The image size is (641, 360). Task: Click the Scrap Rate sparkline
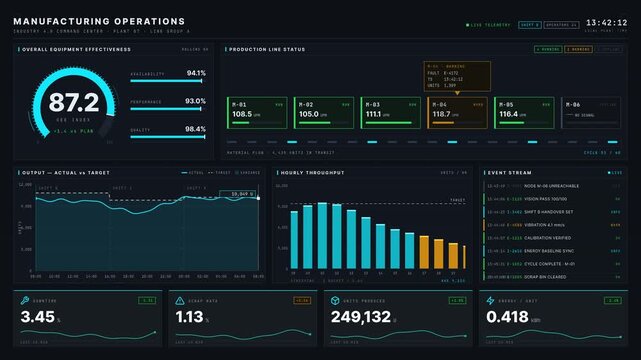click(243, 335)
